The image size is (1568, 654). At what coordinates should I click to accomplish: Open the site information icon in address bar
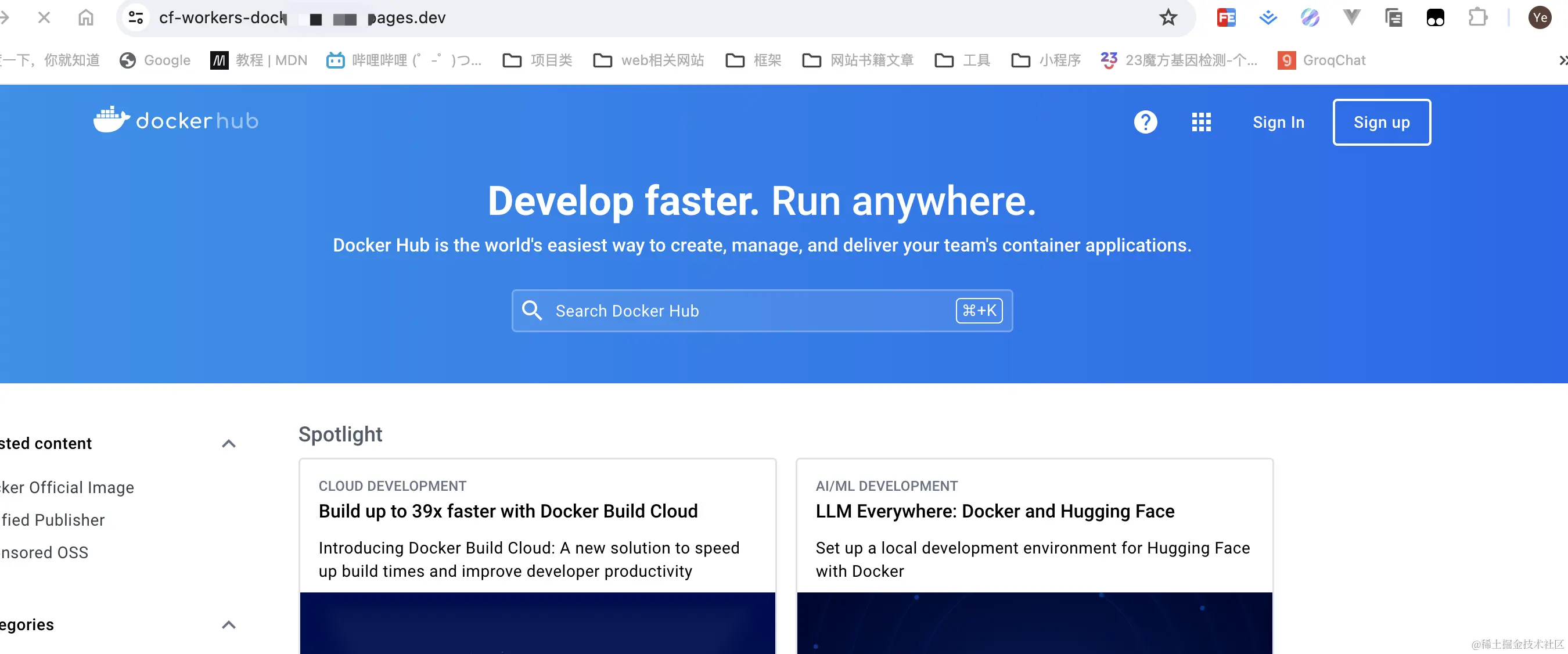click(136, 17)
